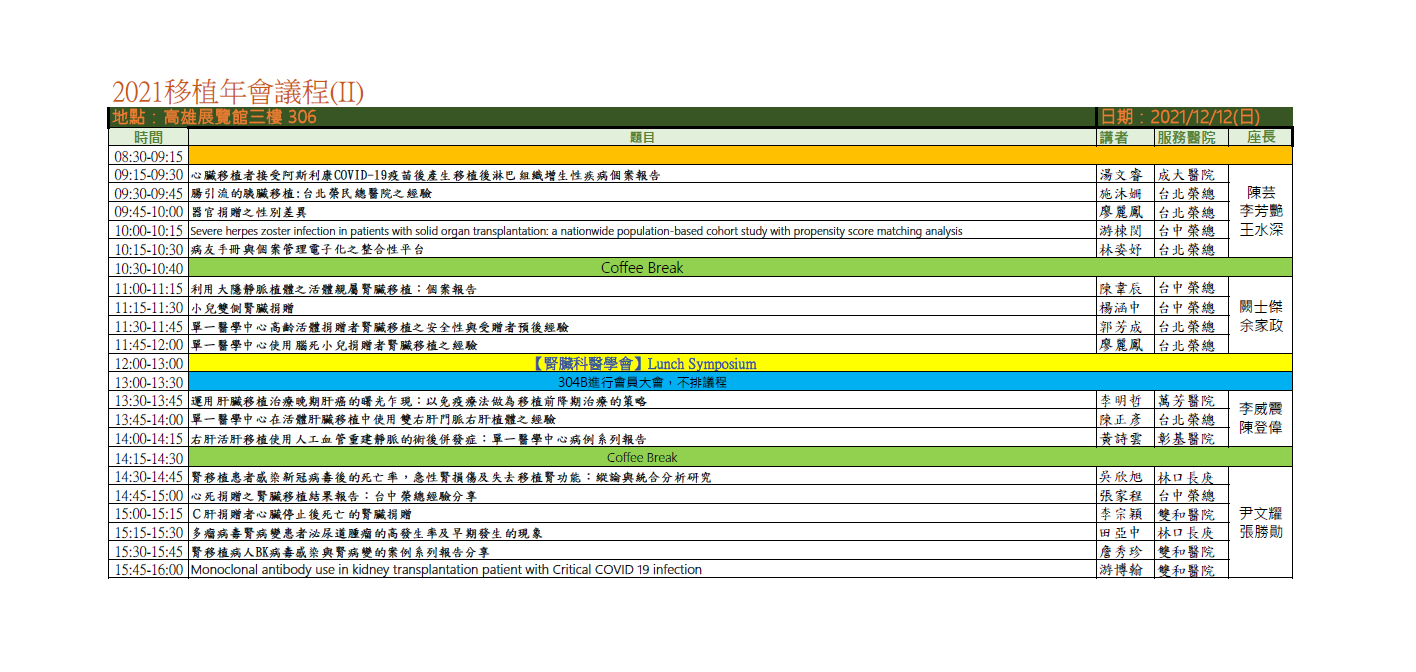The width and height of the screenshot is (1416, 672).
Task: Click chairperson name '李威震'
Action: tap(1261, 409)
